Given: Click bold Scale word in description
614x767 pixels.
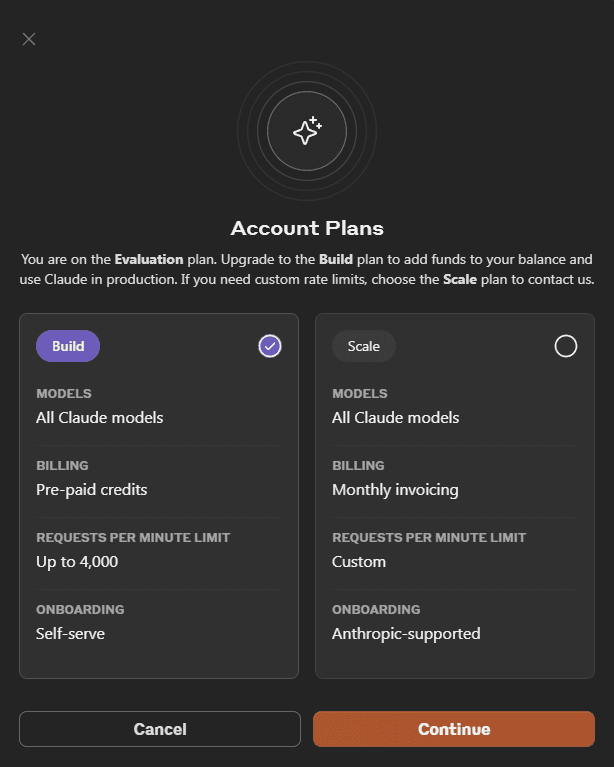Looking at the screenshot, I should pos(460,279).
